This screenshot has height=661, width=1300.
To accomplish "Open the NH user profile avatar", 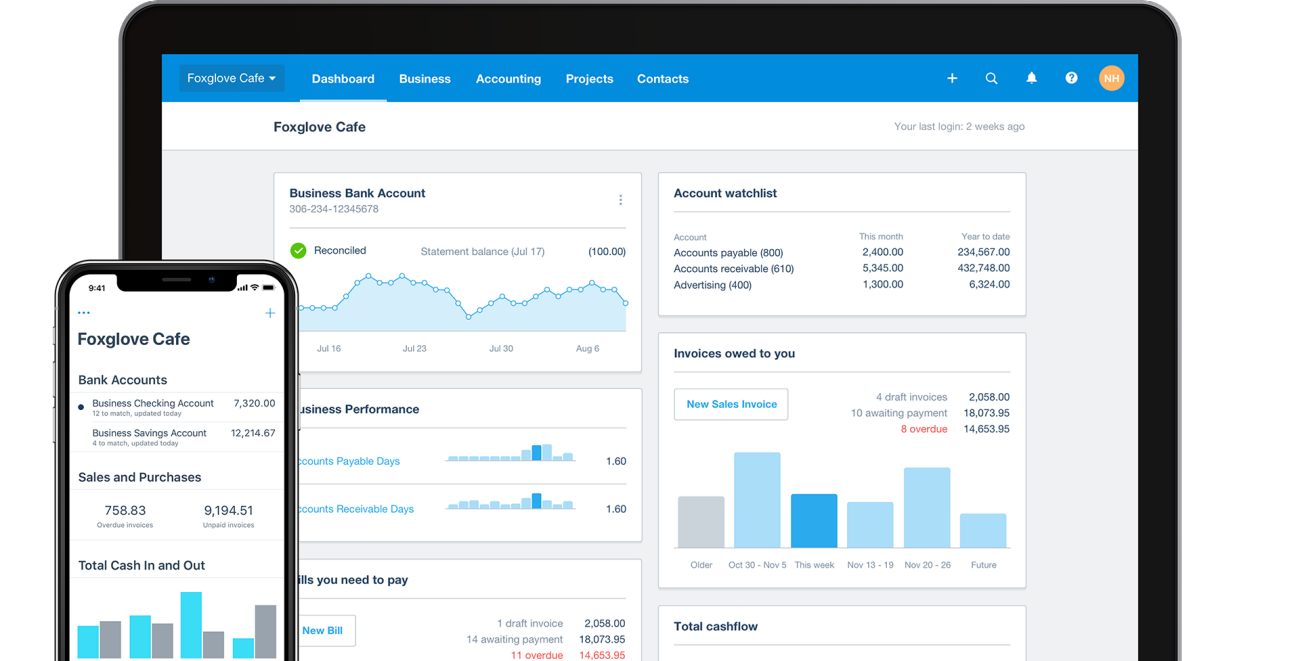I will tap(1111, 78).
